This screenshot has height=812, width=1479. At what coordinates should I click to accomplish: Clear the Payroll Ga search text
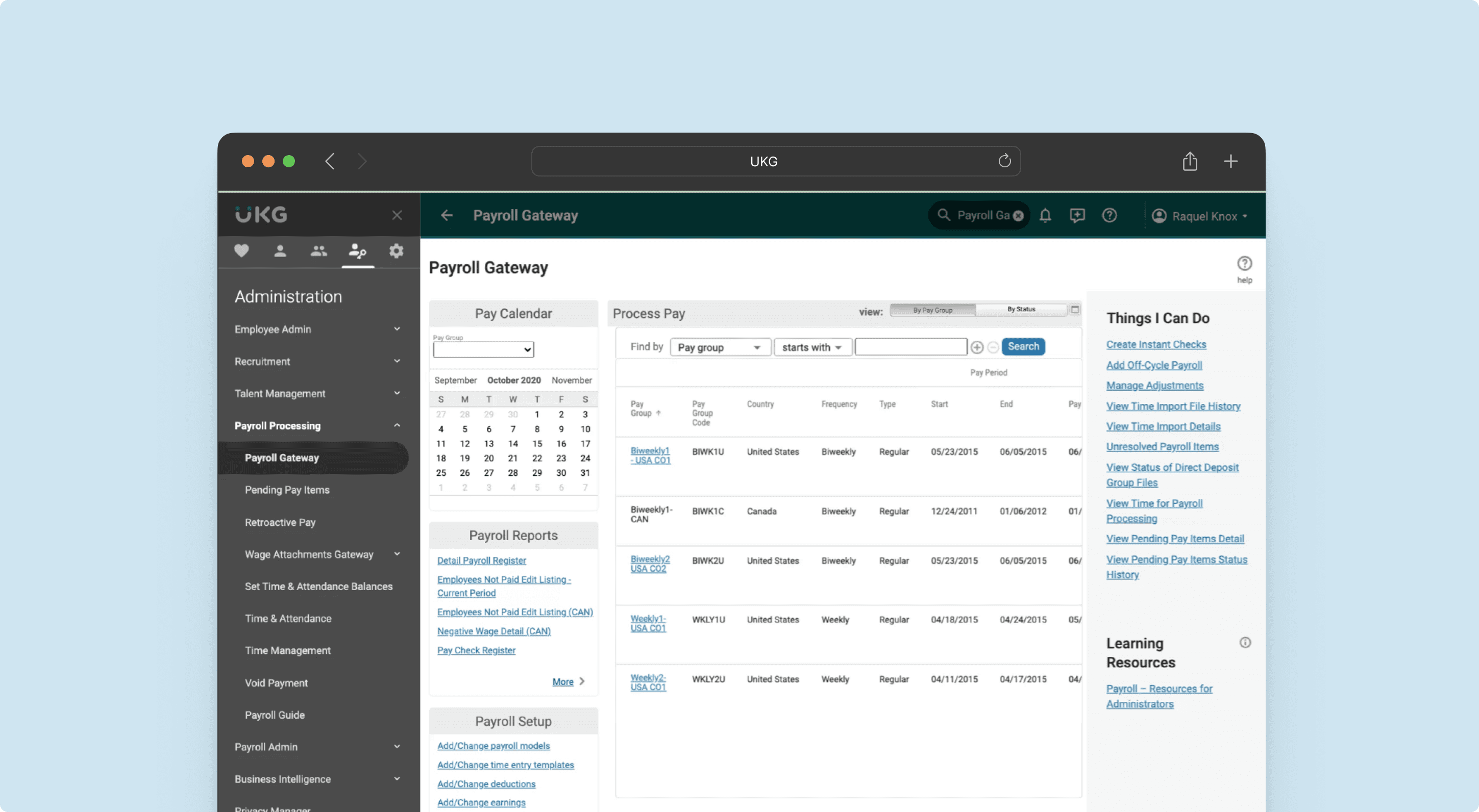tap(1018, 216)
